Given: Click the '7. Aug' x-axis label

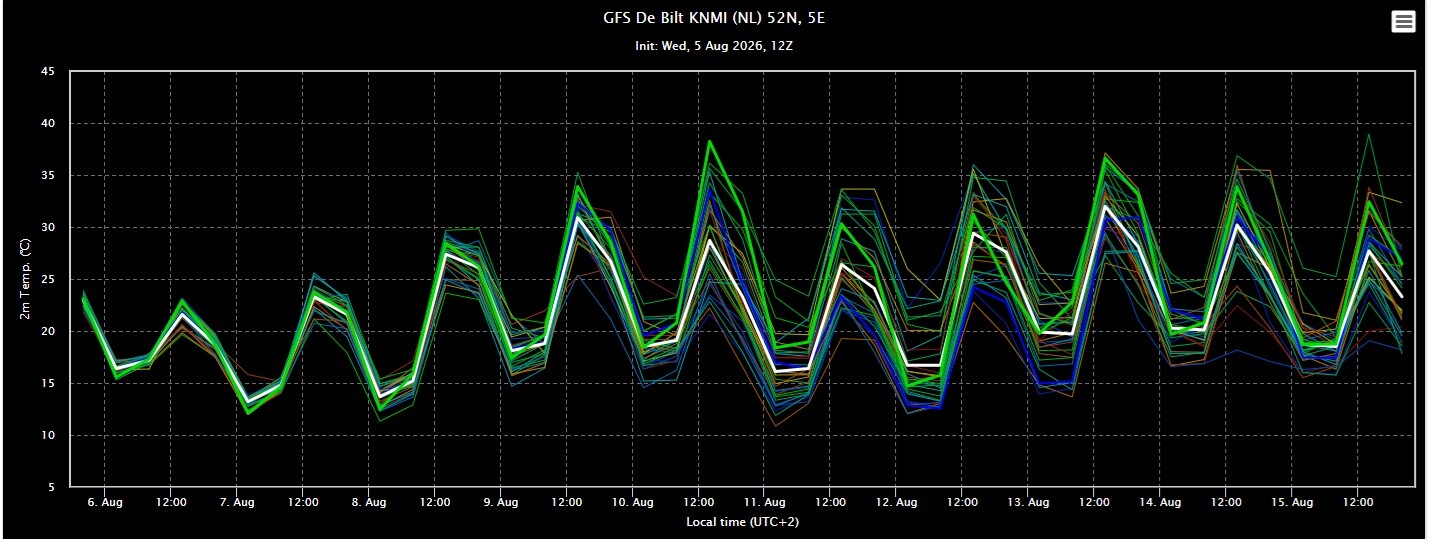Looking at the screenshot, I should (x=237, y=502).
